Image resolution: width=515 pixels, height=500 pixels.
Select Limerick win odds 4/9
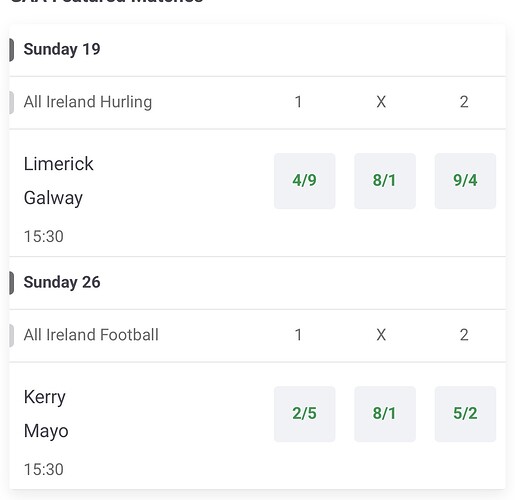pos(304,181)
